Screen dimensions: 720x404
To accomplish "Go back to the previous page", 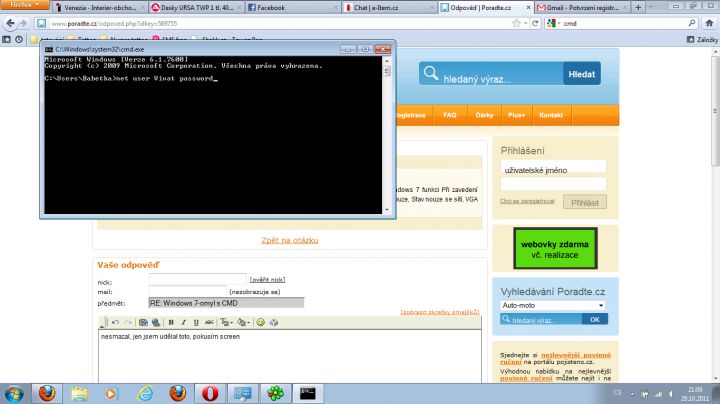I will pyautogui.click(x=11, y=23).
